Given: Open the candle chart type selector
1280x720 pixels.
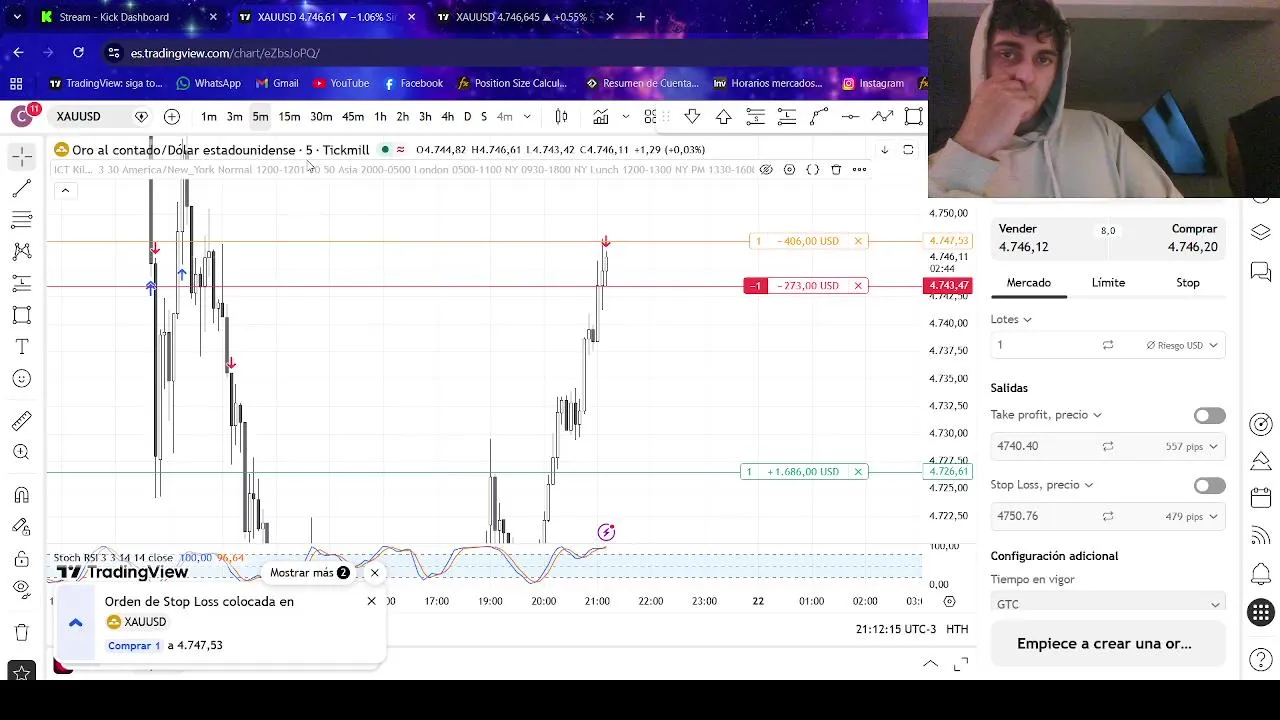Looking at the screenshot, I should click(x=562, y=117).
